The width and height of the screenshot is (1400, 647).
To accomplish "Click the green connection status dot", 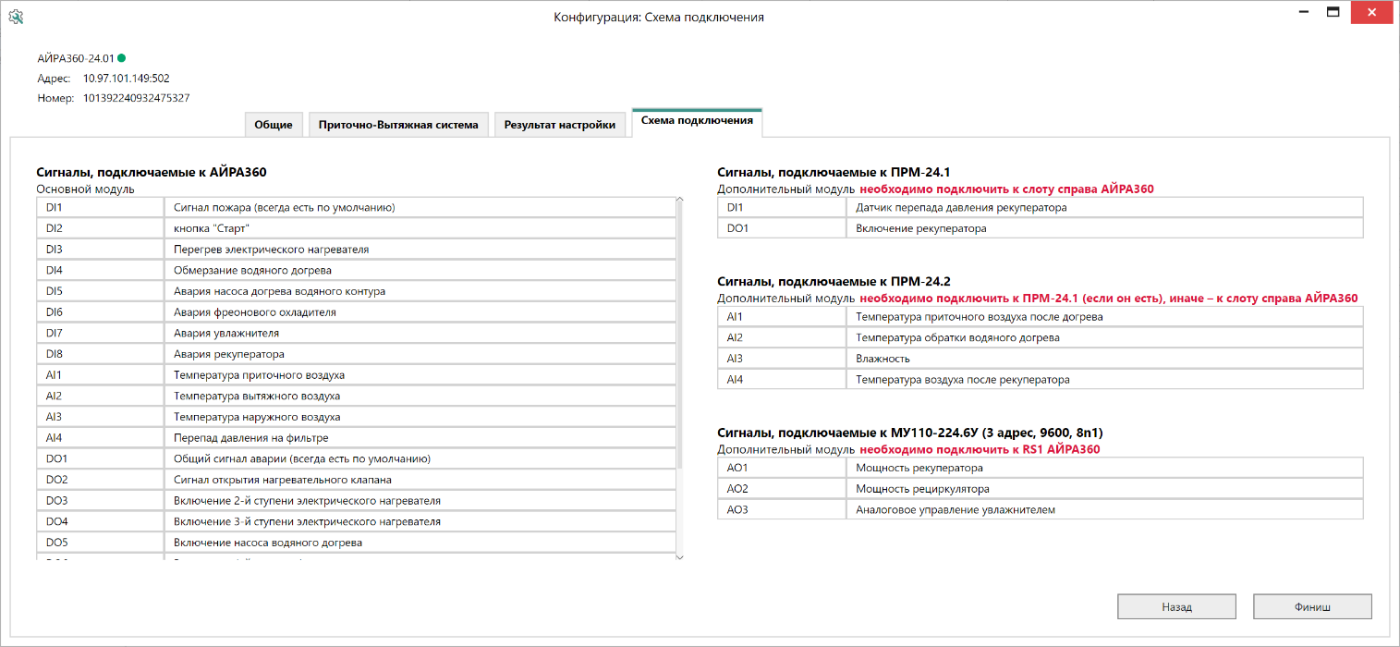I will coord(122,58).
